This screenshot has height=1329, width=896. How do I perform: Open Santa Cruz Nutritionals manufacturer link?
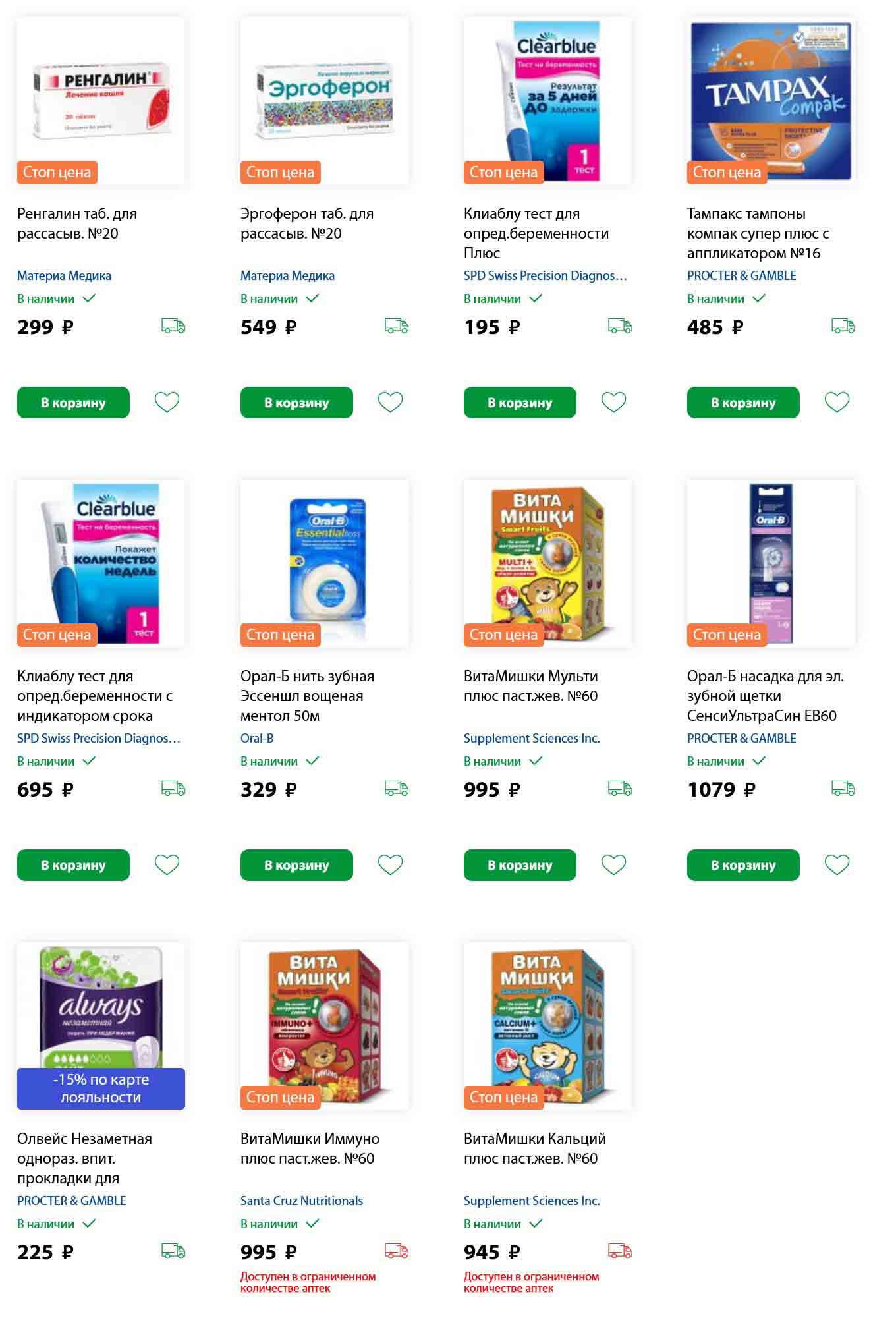tap(301, 1201)
